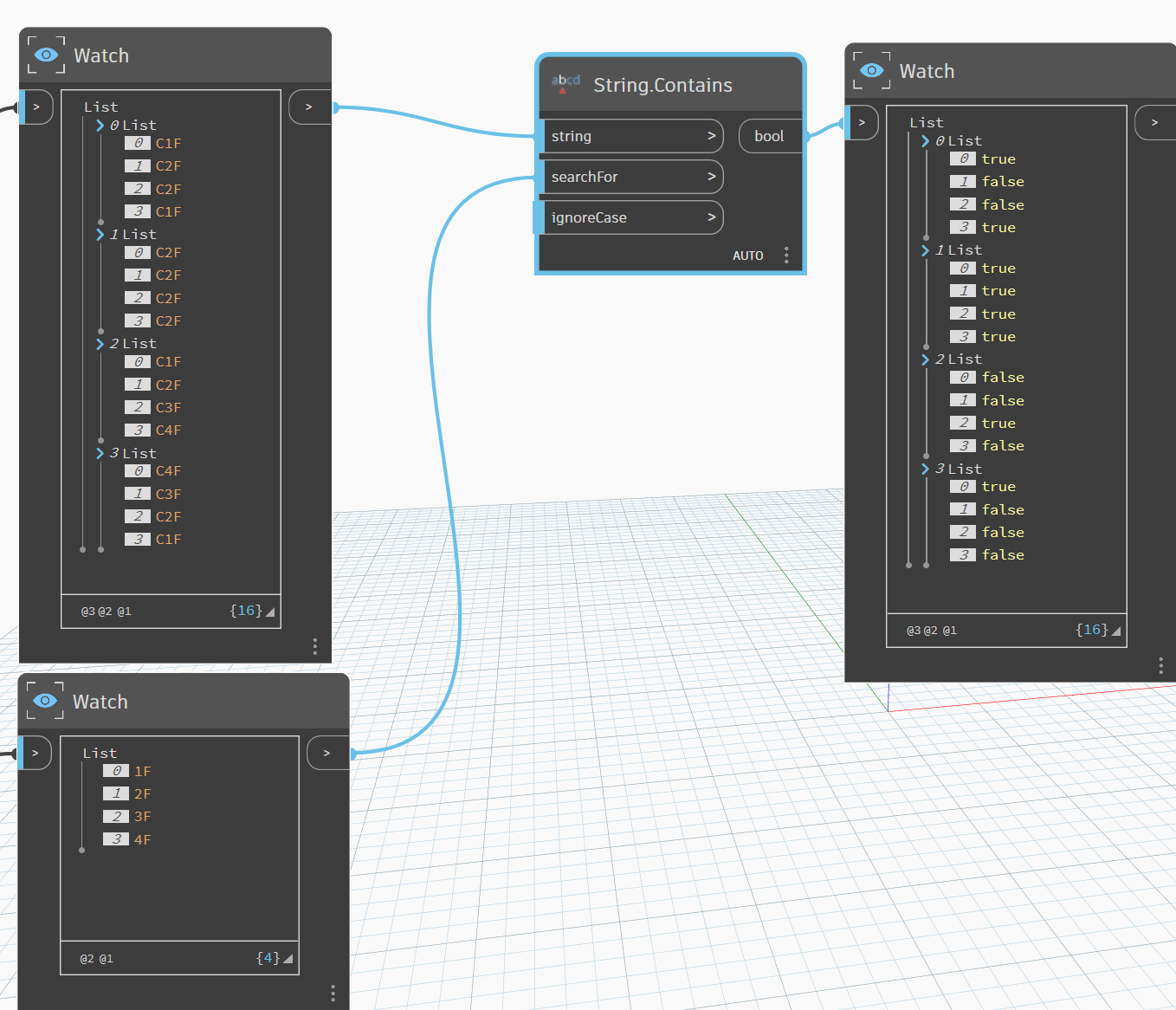This screenshot has width=1176, height=1010.
Task: Click the bool output port on String.Contains
Action: 769,135
